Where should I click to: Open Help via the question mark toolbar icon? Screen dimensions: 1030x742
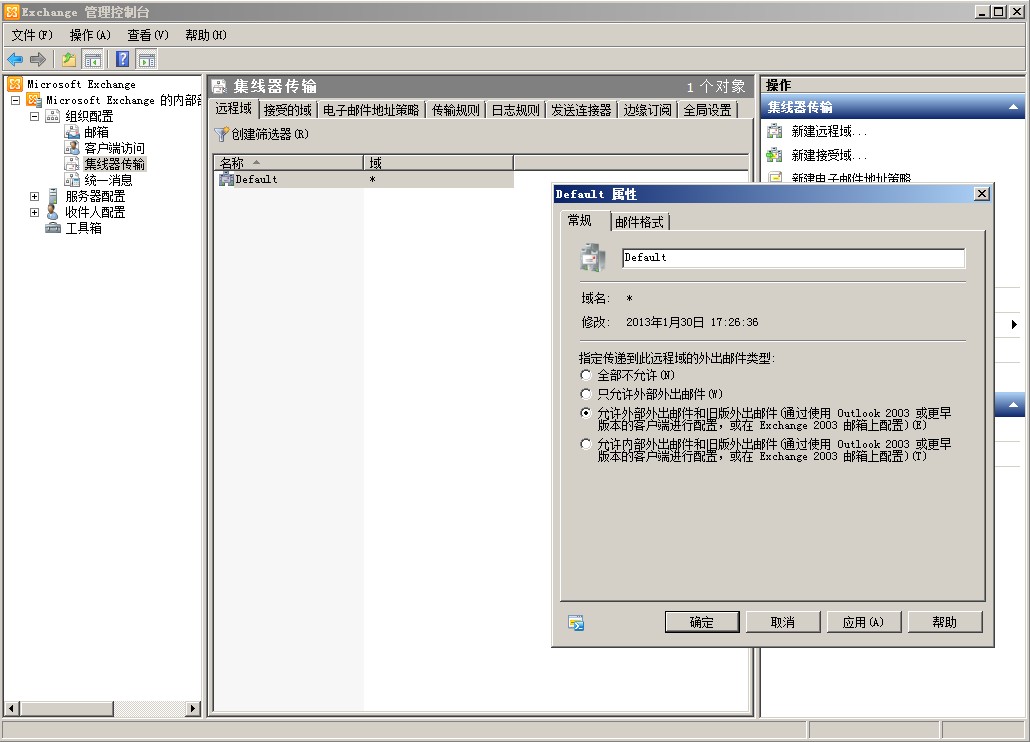(x=123, y=59)
